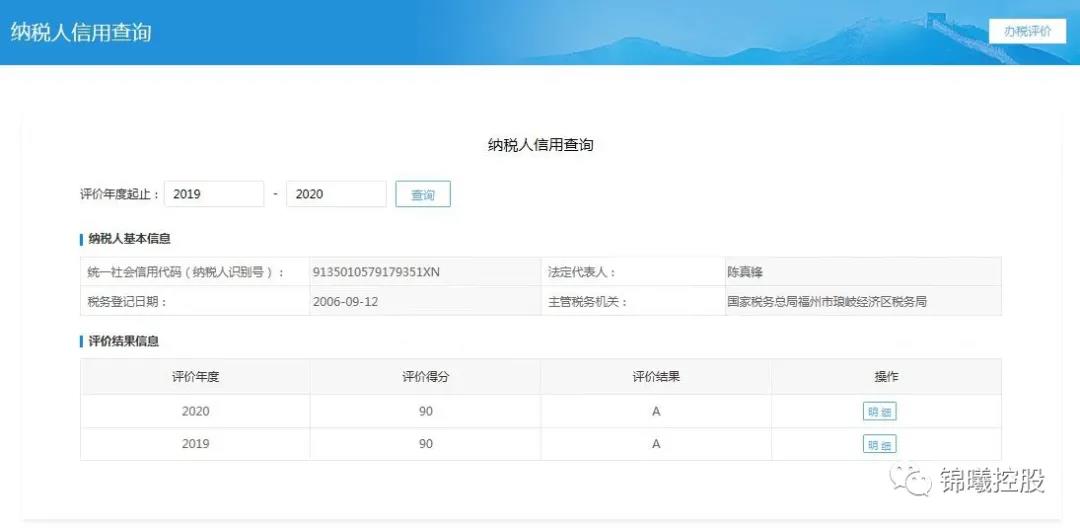Select tax registration date 2006-09-12
The height and width of the screenshot is (528, 1080).
point(345,301)
